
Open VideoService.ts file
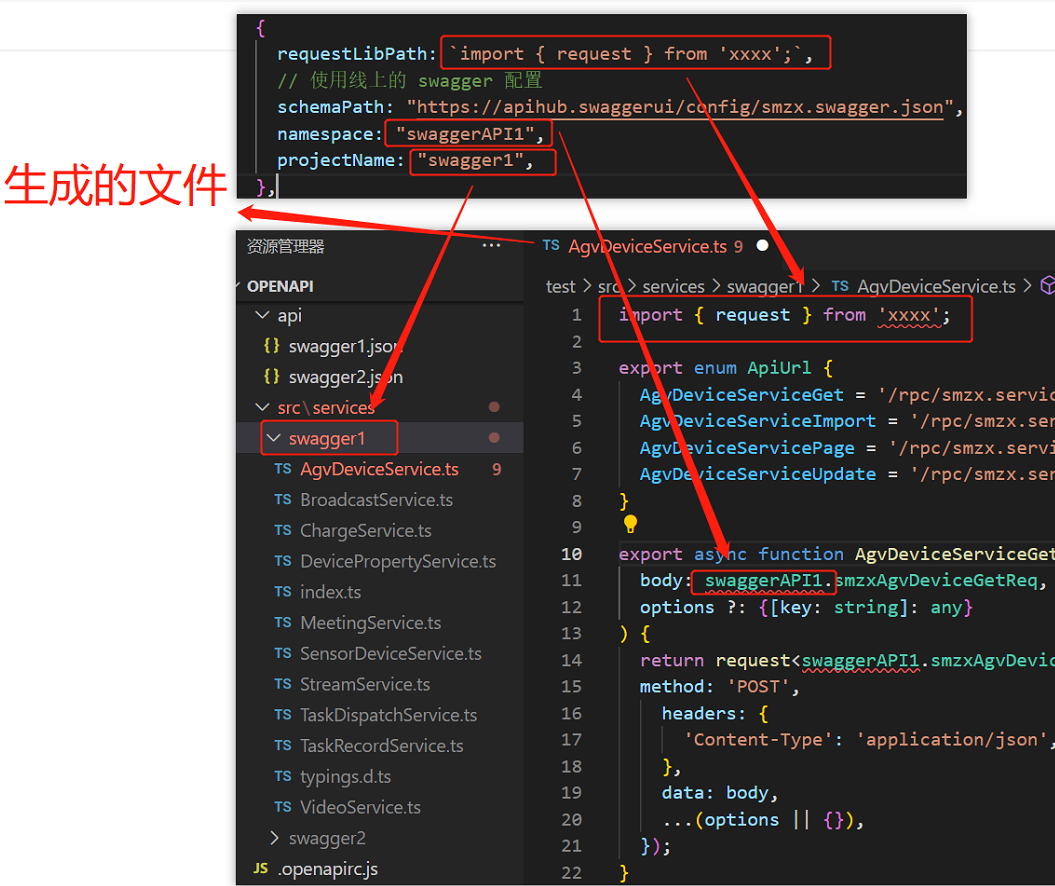(x=360, y=807)
